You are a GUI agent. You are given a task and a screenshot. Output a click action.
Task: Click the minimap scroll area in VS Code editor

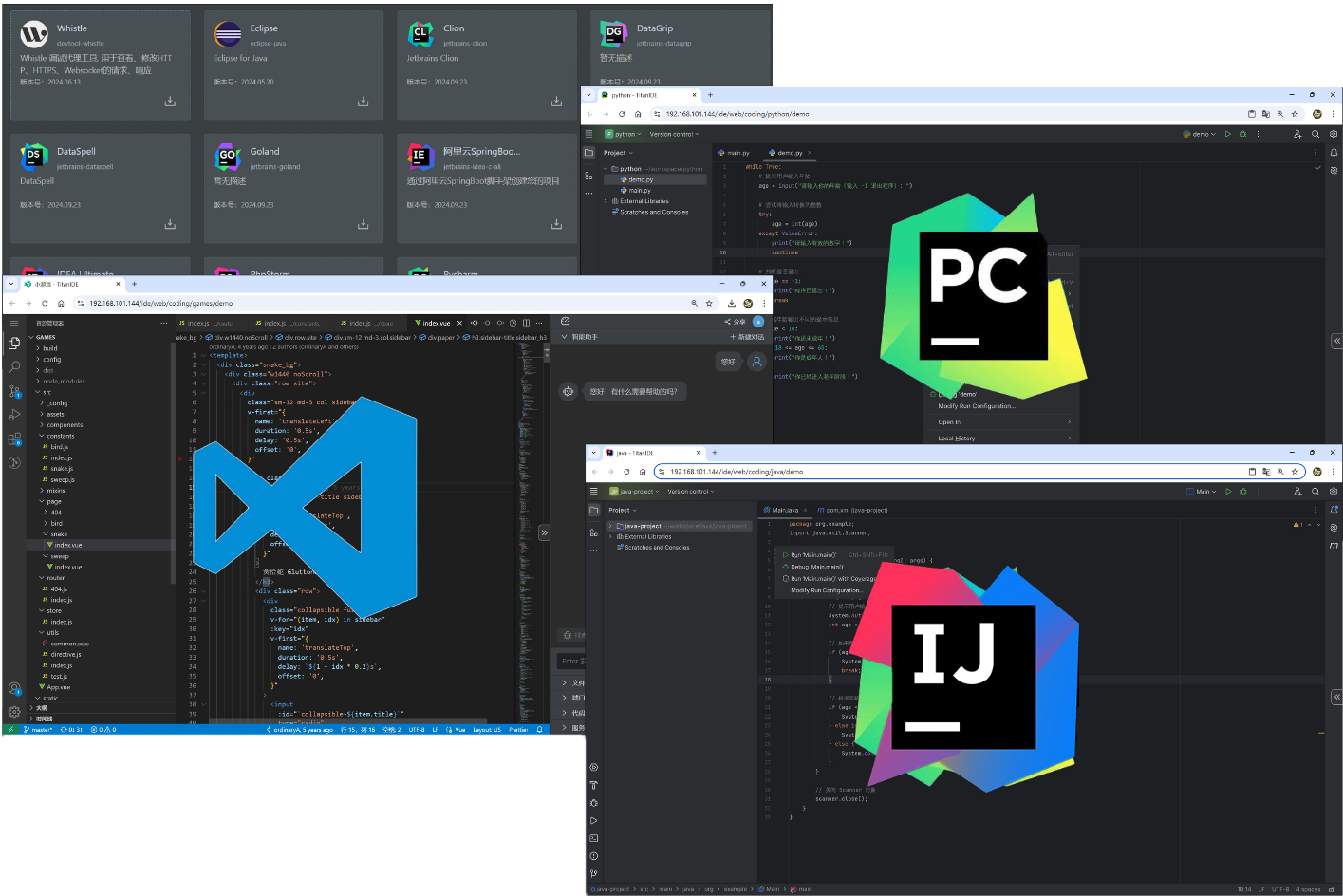pos(529,475)
